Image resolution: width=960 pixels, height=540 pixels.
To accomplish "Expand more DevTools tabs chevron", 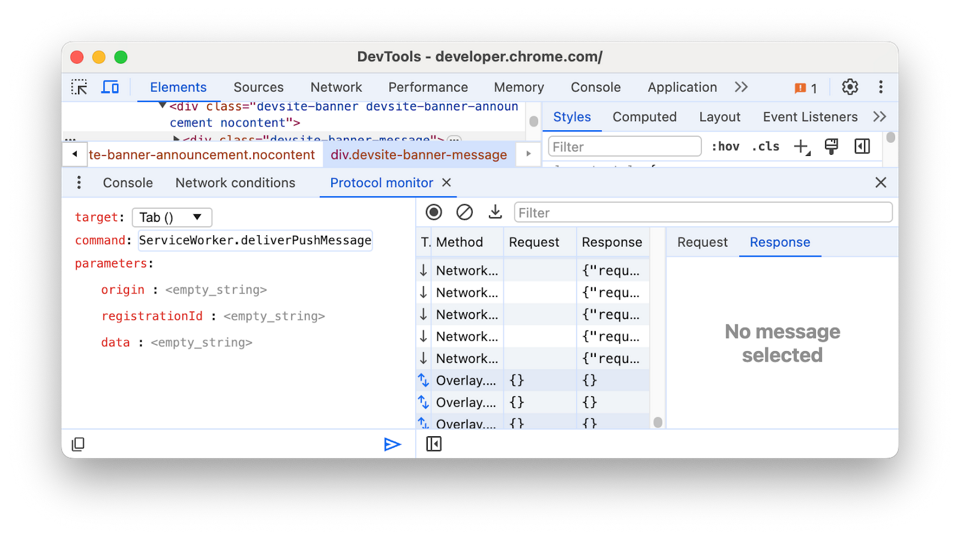I will [x=741, y=87].
